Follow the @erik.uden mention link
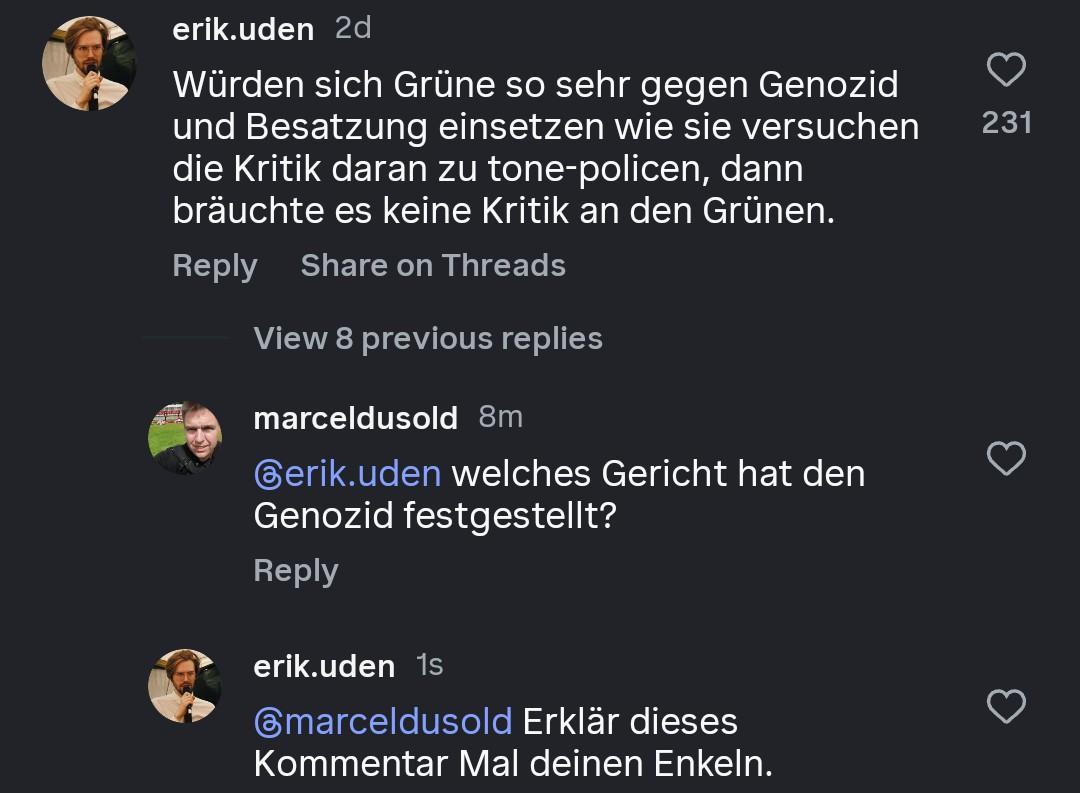 (x=347, y=473)
